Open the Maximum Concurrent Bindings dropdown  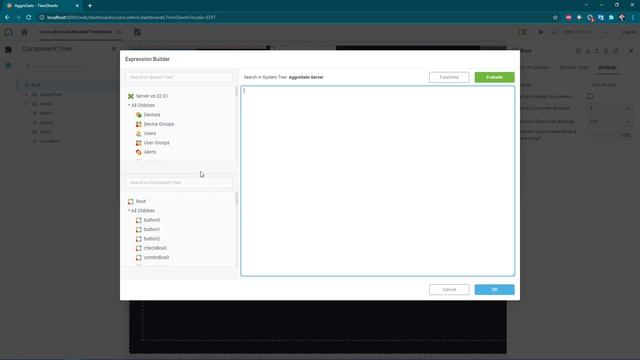click(x=609, y=122)
